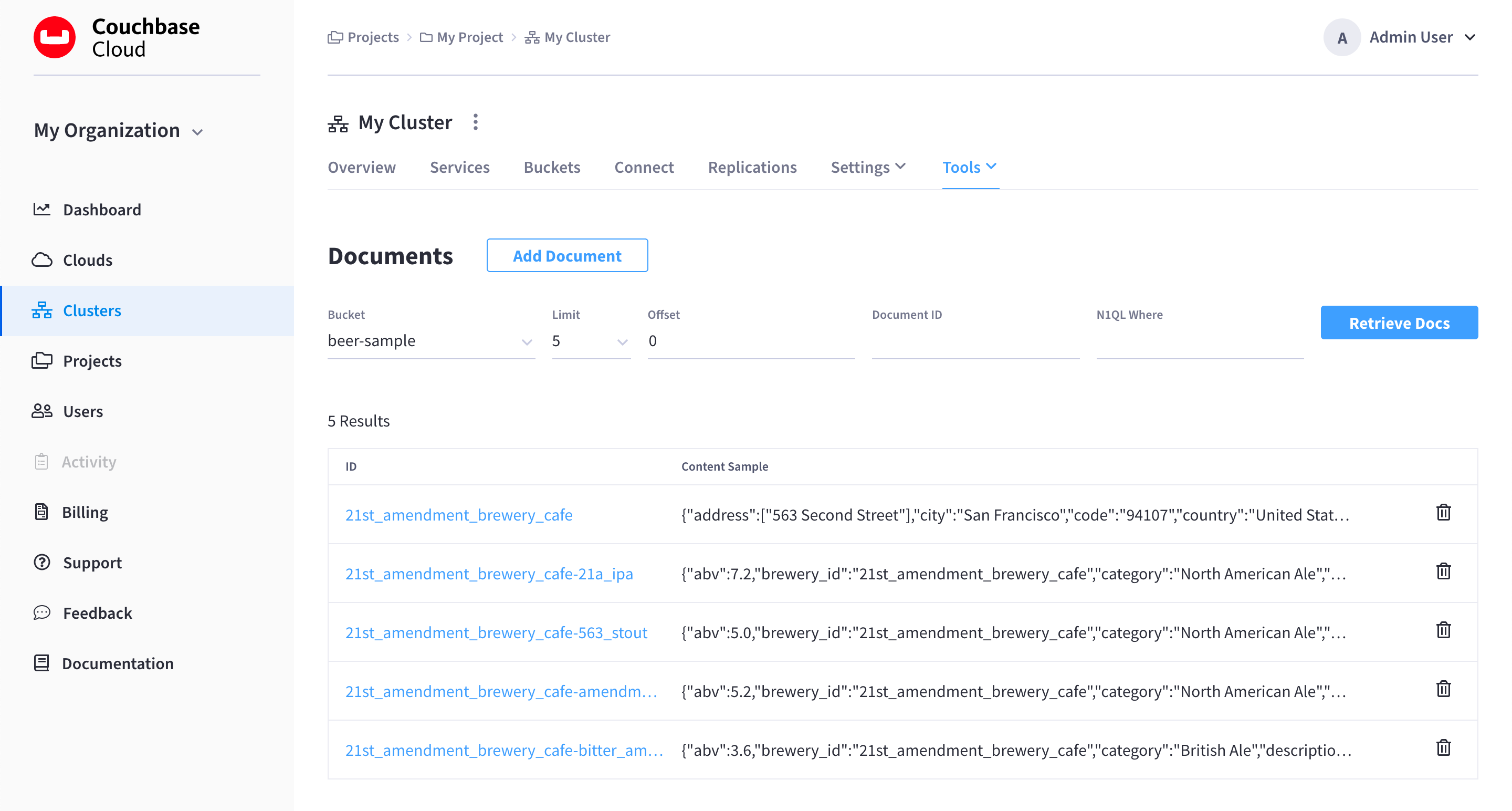Open the Admin User account menu chevron
Screen dimensions: 1512x811
pos(1471,38)
